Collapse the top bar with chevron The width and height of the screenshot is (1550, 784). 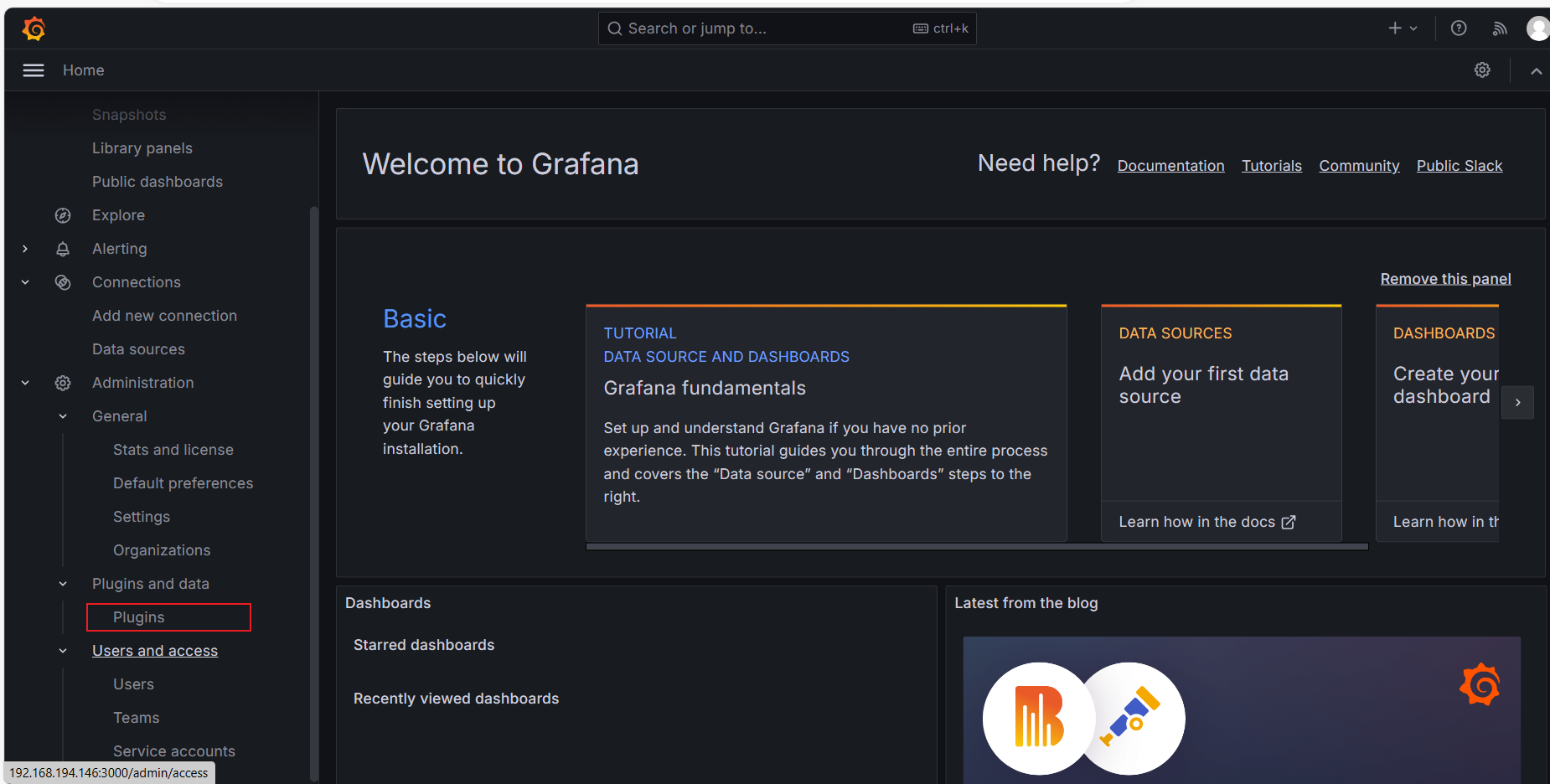(x=1536, y=71)
